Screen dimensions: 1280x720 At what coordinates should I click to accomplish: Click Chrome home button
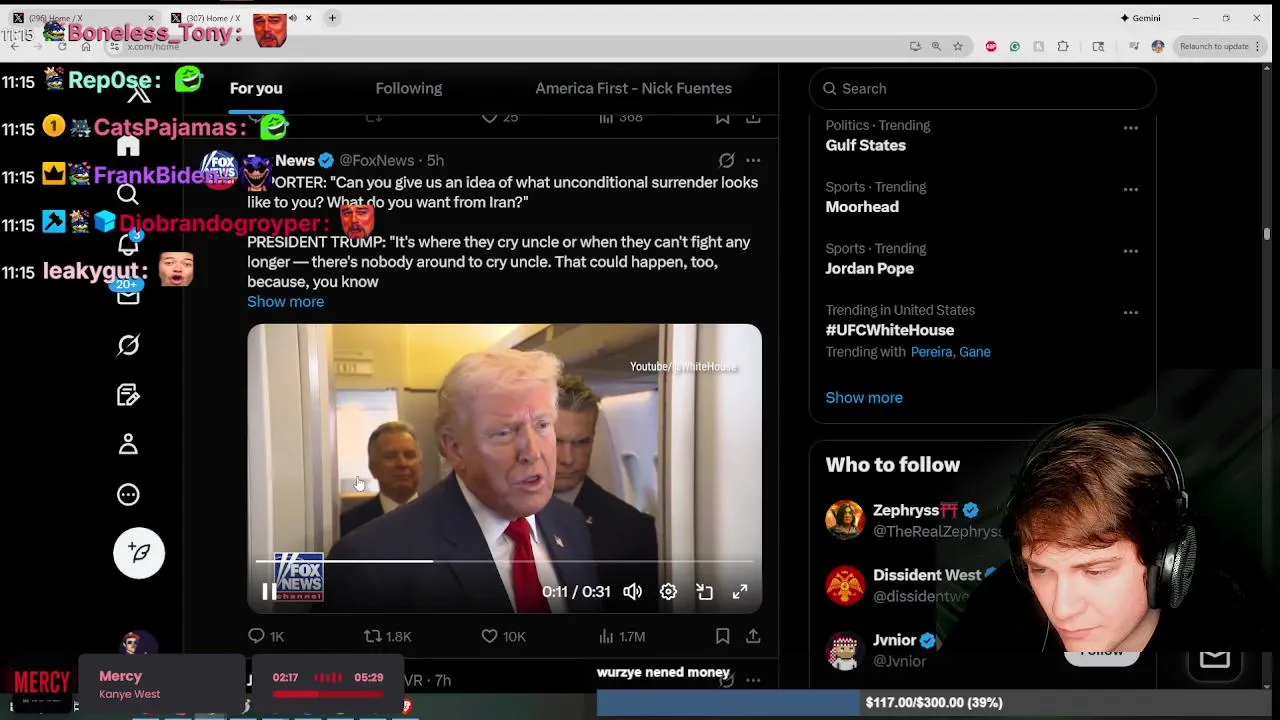tap(86, 46)
